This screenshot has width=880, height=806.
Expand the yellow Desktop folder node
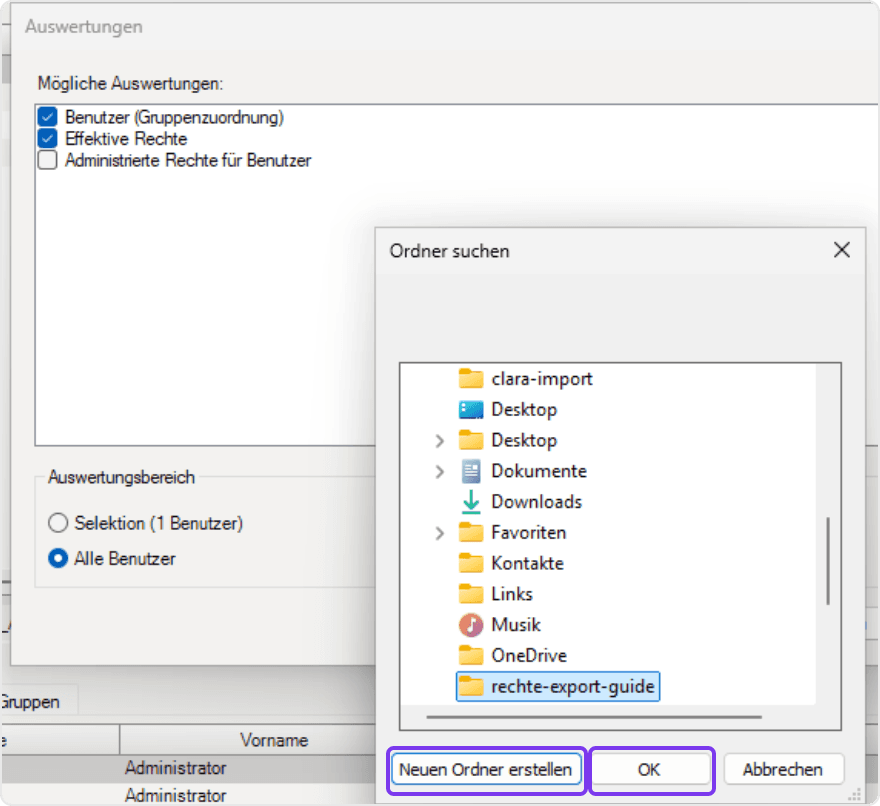pyautogui.click(x=439, y=441)
